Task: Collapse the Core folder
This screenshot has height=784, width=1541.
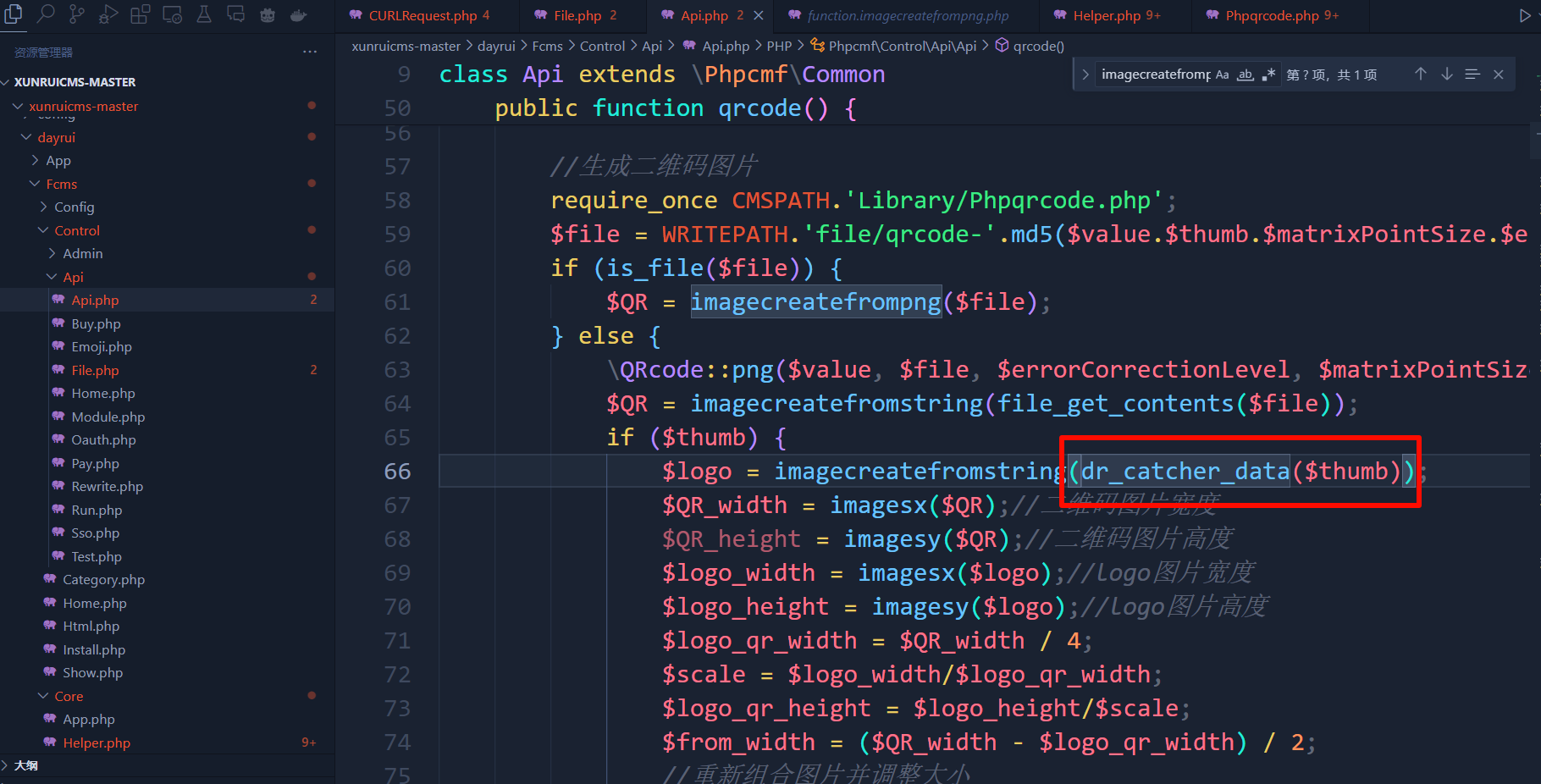Action: (69, 696)
